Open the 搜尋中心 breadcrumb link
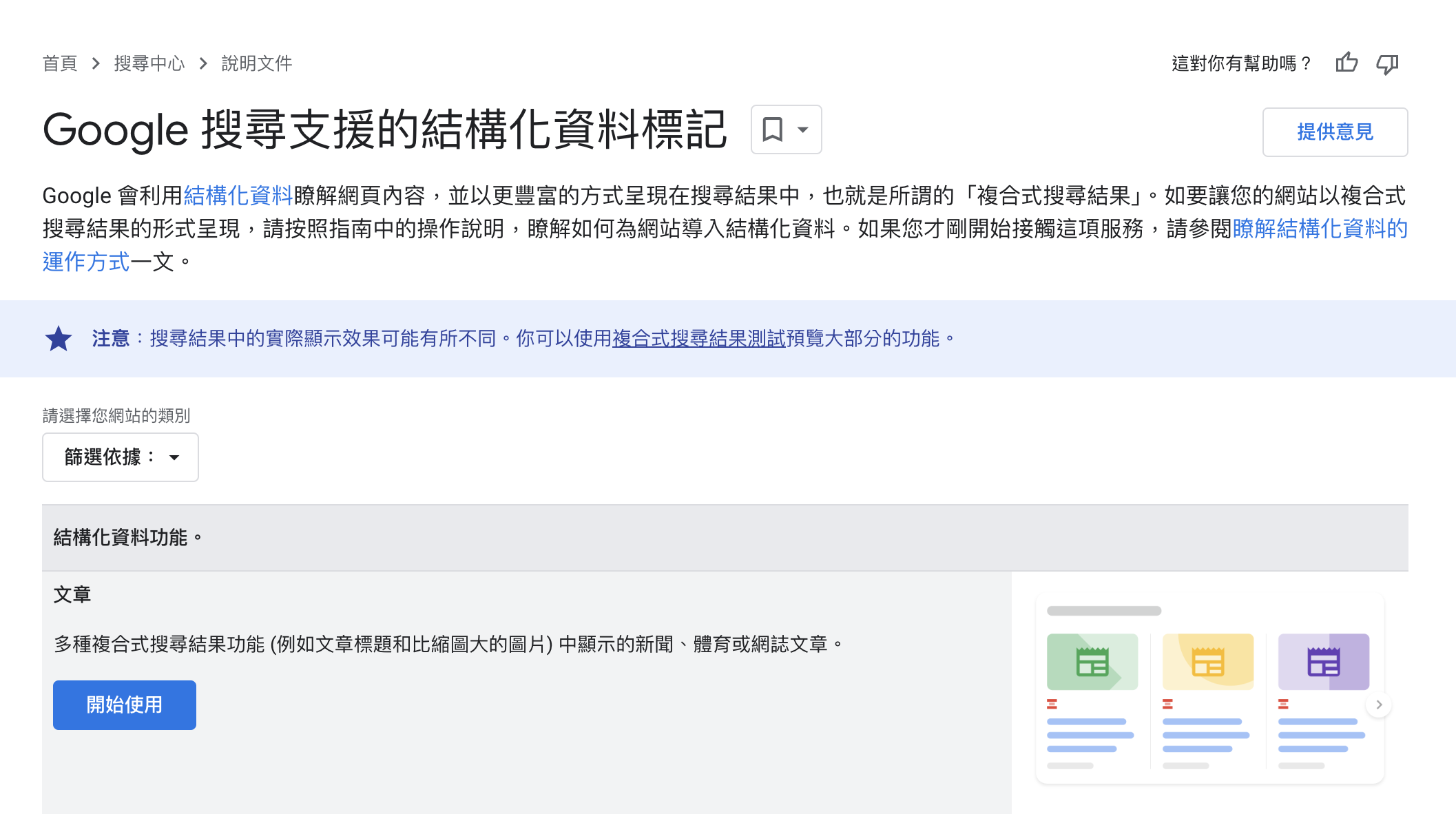The height and width of the screenshot is (814, 1456). point(149,63)
